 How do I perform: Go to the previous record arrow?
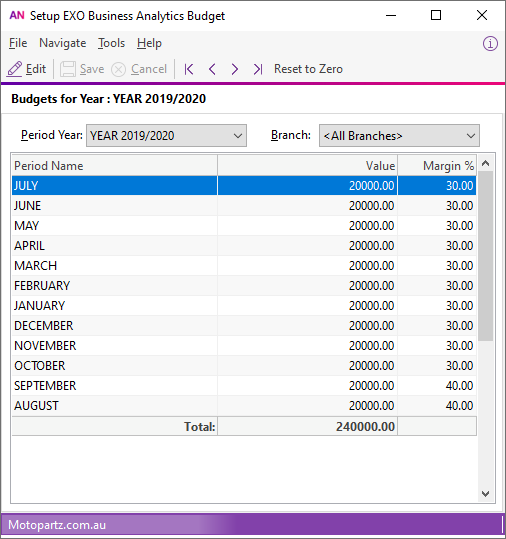tap(212, 69)
